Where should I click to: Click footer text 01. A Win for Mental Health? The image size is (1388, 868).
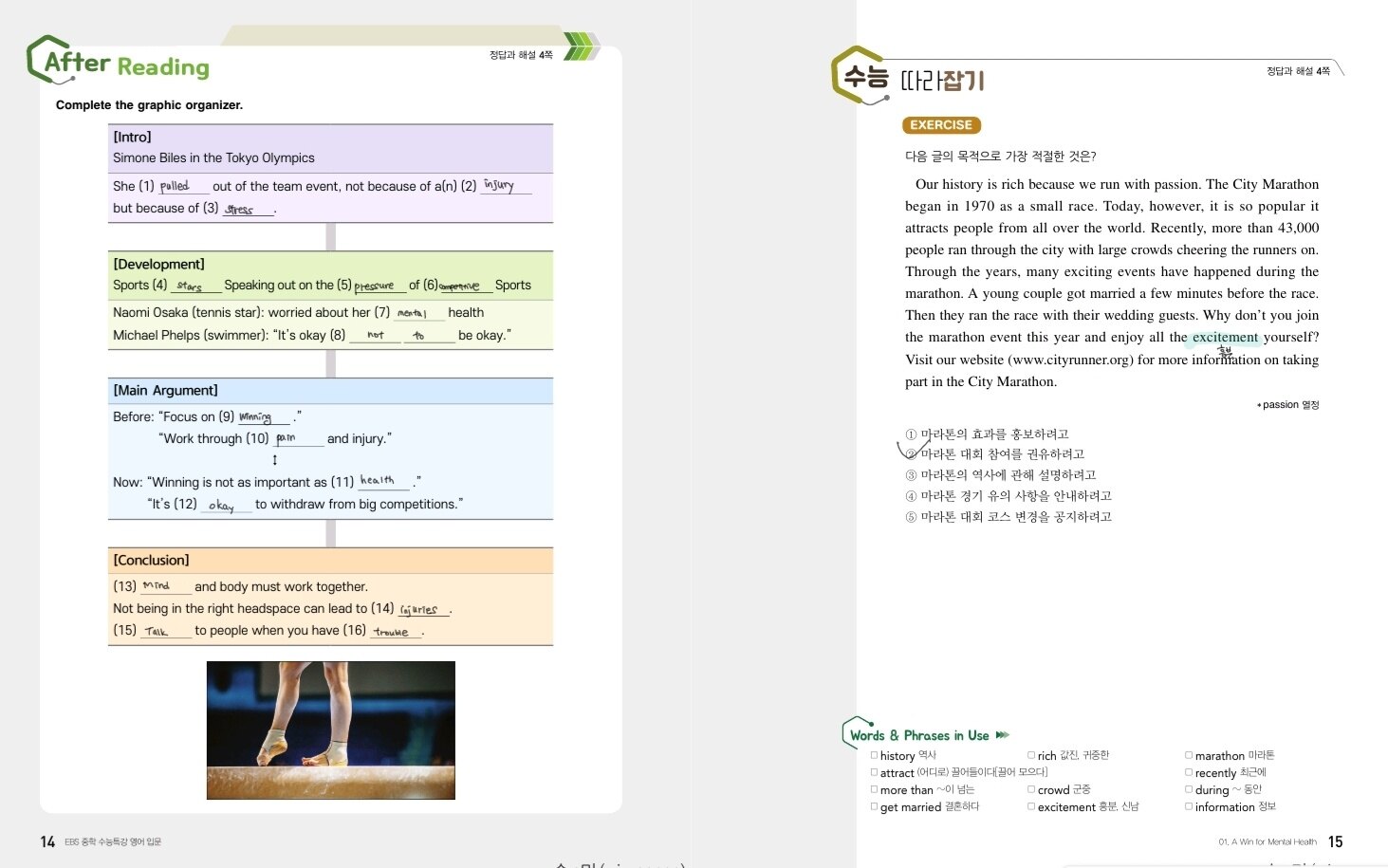click(1268, 842)
